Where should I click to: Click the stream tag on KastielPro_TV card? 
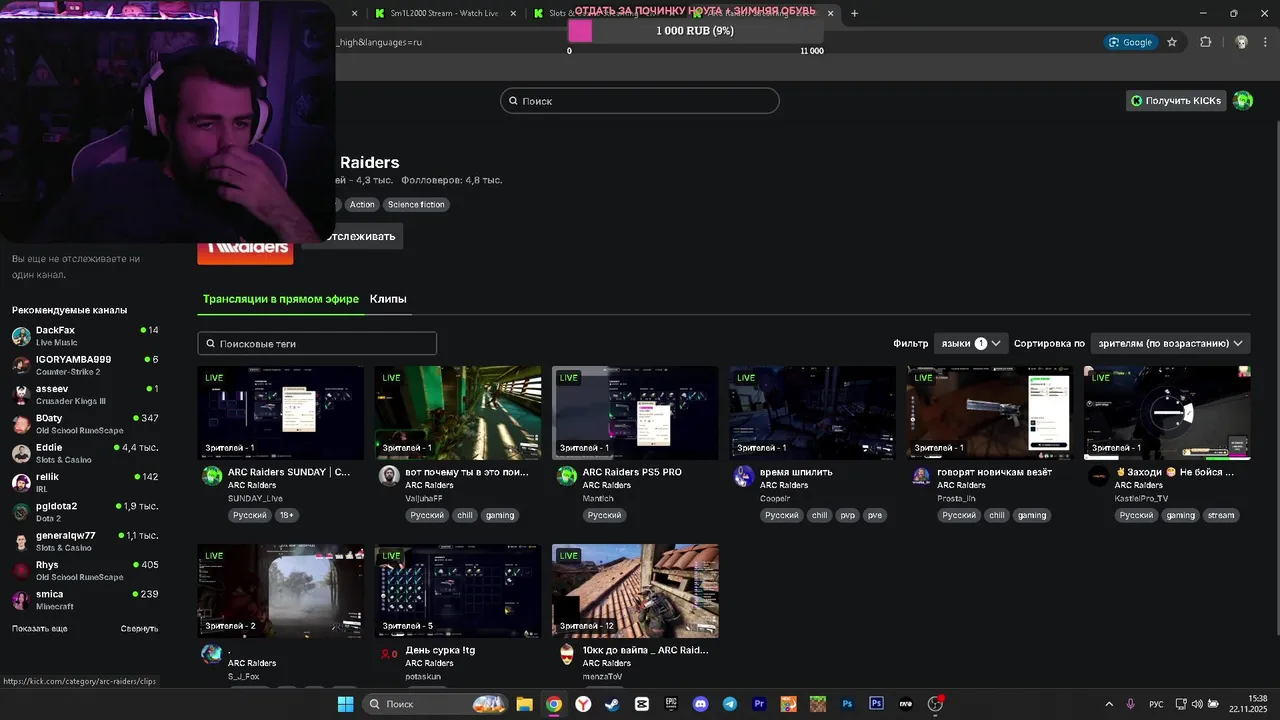tap(1221, 515)
